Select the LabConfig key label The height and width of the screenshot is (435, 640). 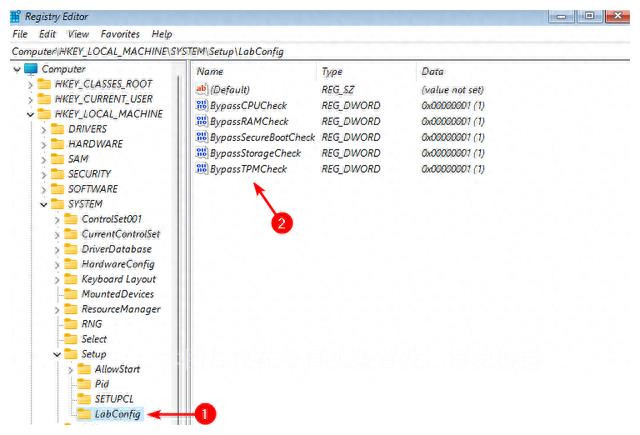118,414
